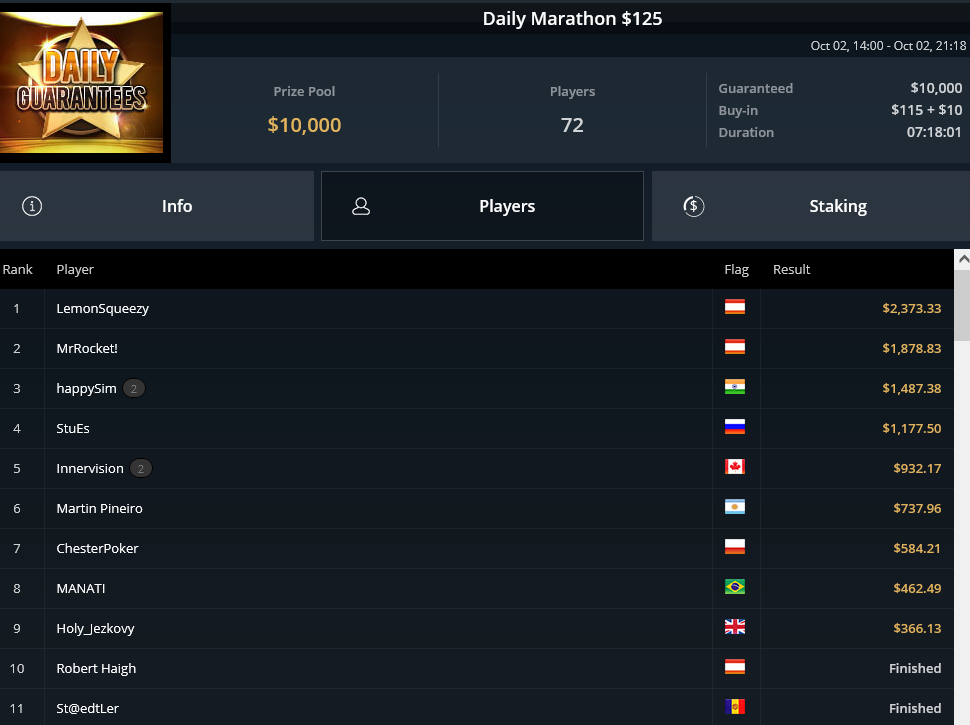Click the Canada flag beside Innervision

pyautogui.click(x=734, y=467)
